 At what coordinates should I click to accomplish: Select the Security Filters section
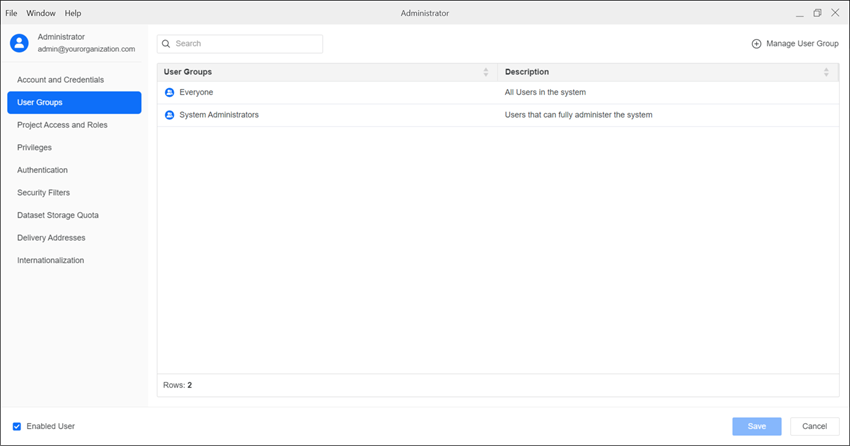click(43, 193)
